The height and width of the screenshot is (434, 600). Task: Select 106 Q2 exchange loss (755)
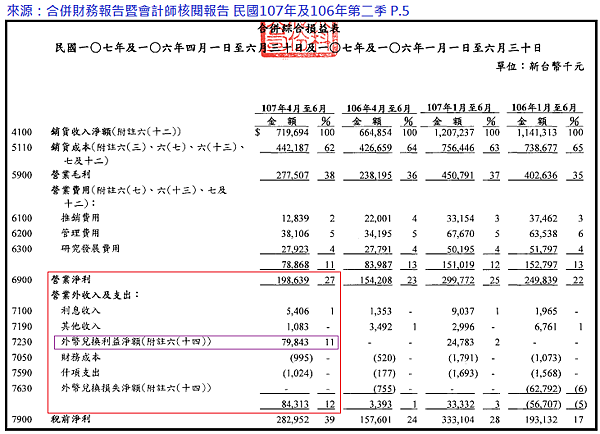click(x=384, y=389)
